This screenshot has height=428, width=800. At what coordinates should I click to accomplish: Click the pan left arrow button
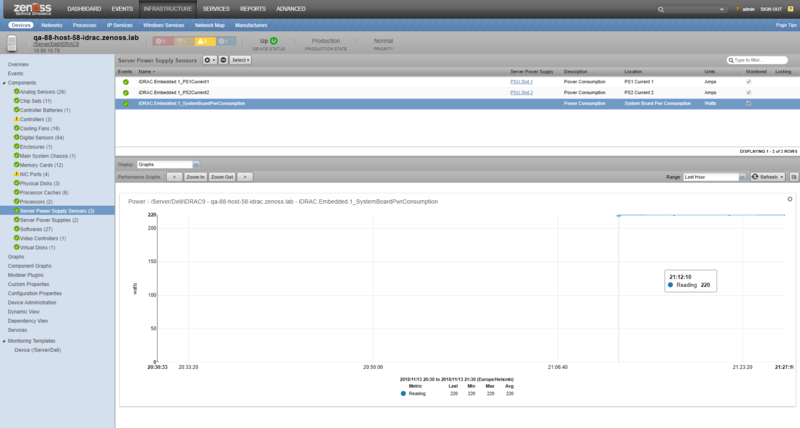[x=174, y=177]
